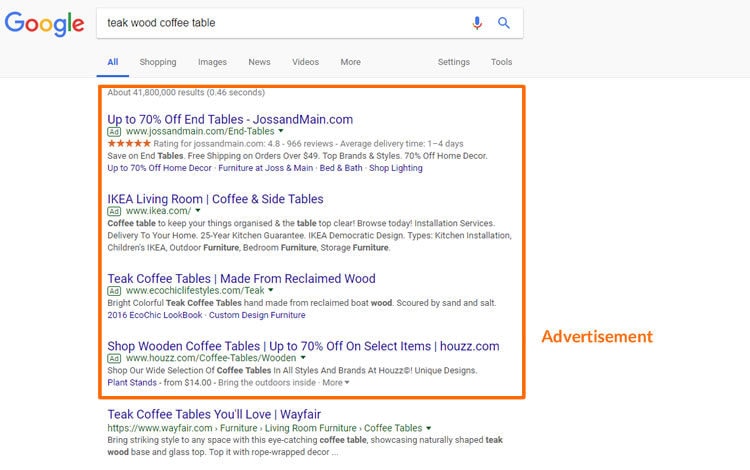The width and height of the screenshot is (750, 470).
Task: Open the search Tools
Action: point(501,62)
